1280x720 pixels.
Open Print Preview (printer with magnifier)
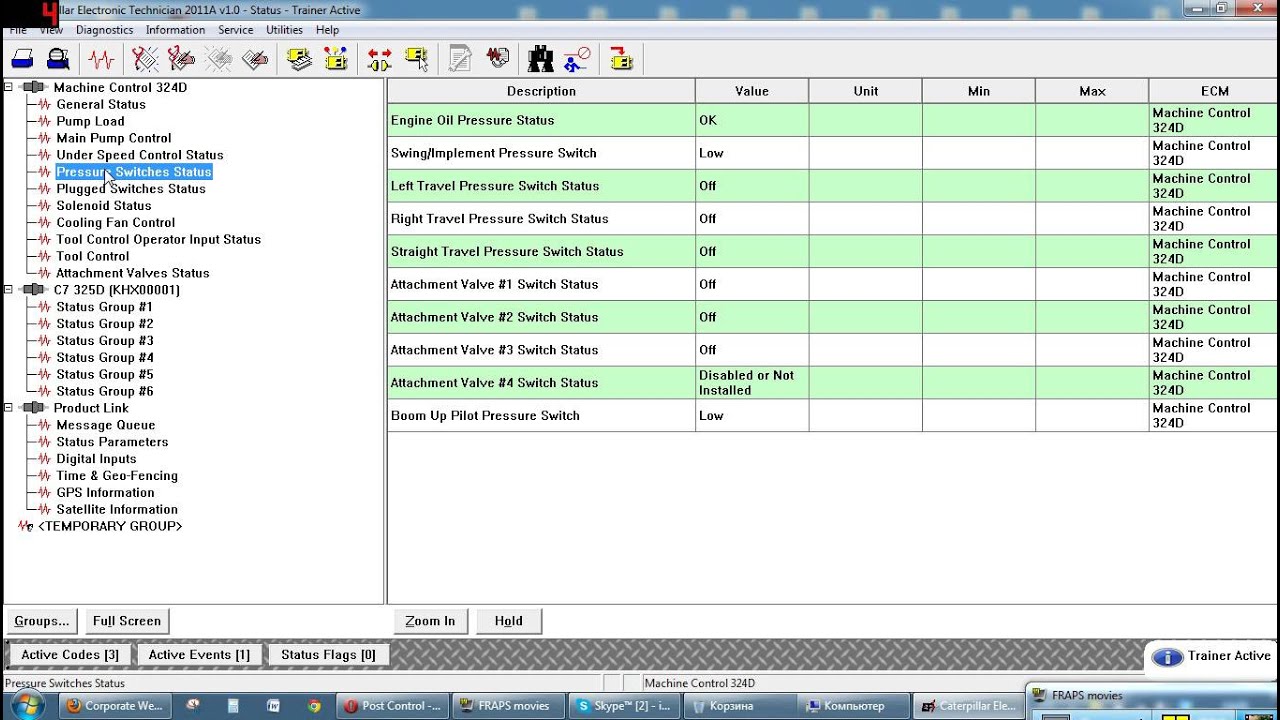pyautogui.click(x=58, y=59)
